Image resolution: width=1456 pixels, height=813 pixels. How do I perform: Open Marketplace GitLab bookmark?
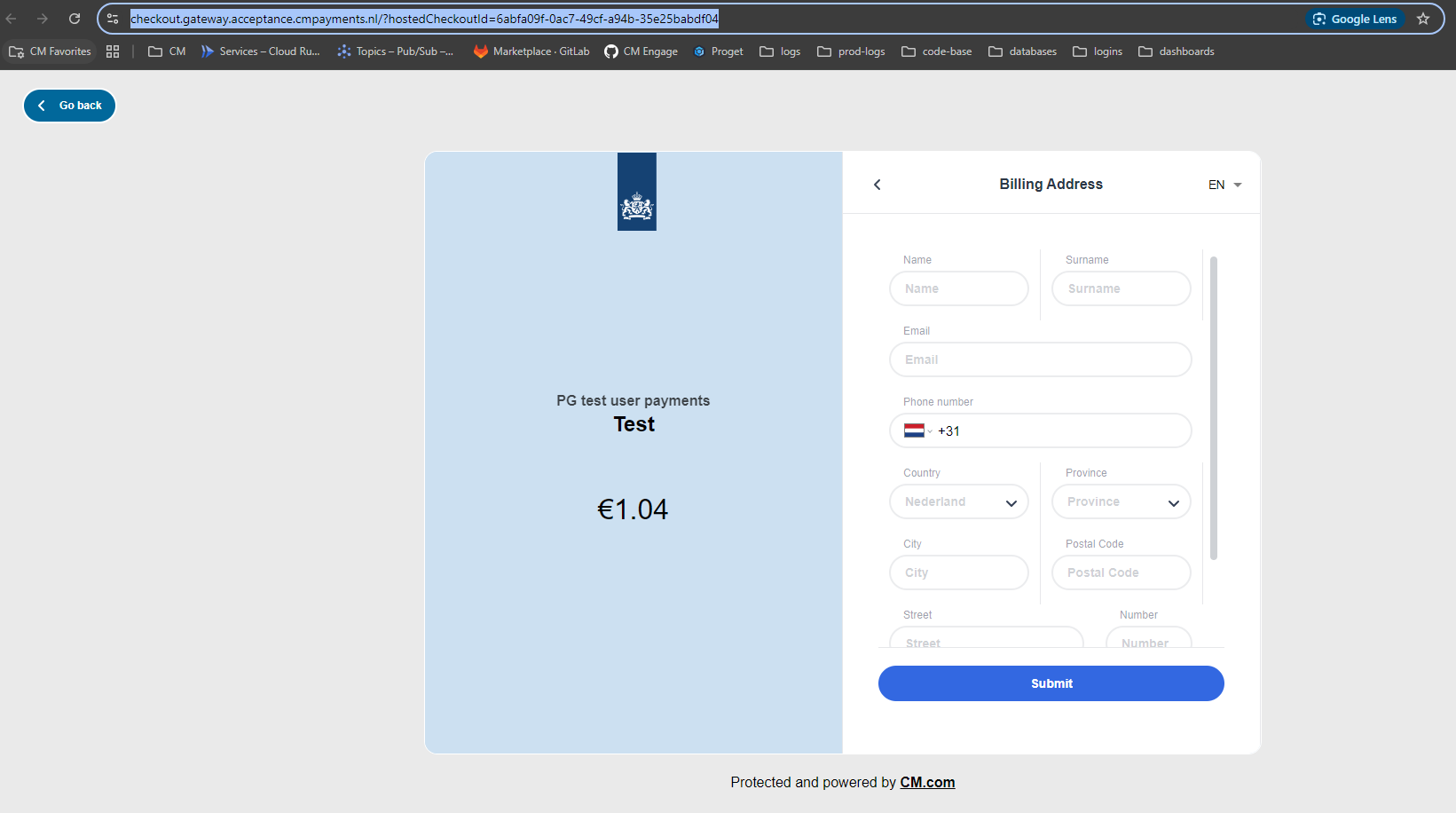[531, 51]
